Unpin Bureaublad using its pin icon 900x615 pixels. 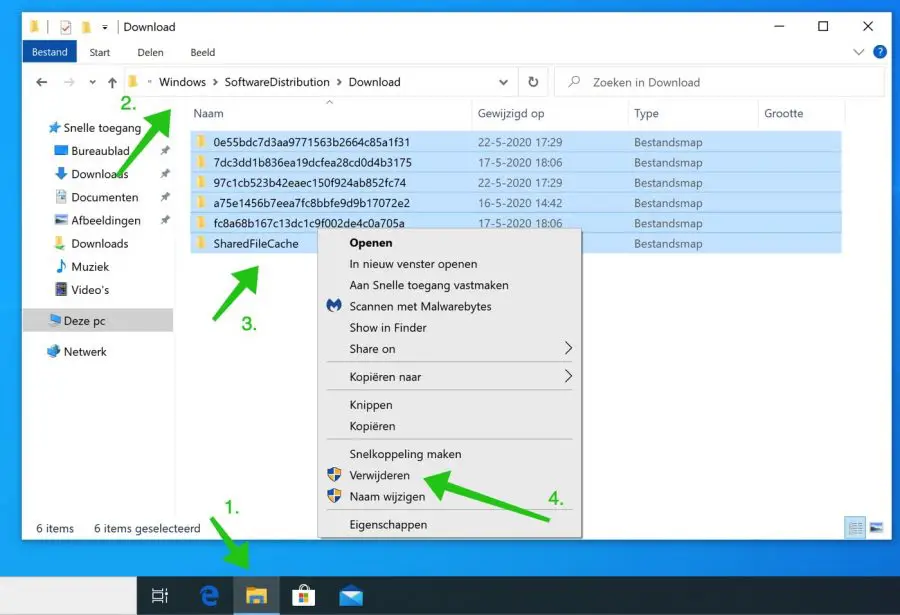pyautogui.click(x=165, y=150)
